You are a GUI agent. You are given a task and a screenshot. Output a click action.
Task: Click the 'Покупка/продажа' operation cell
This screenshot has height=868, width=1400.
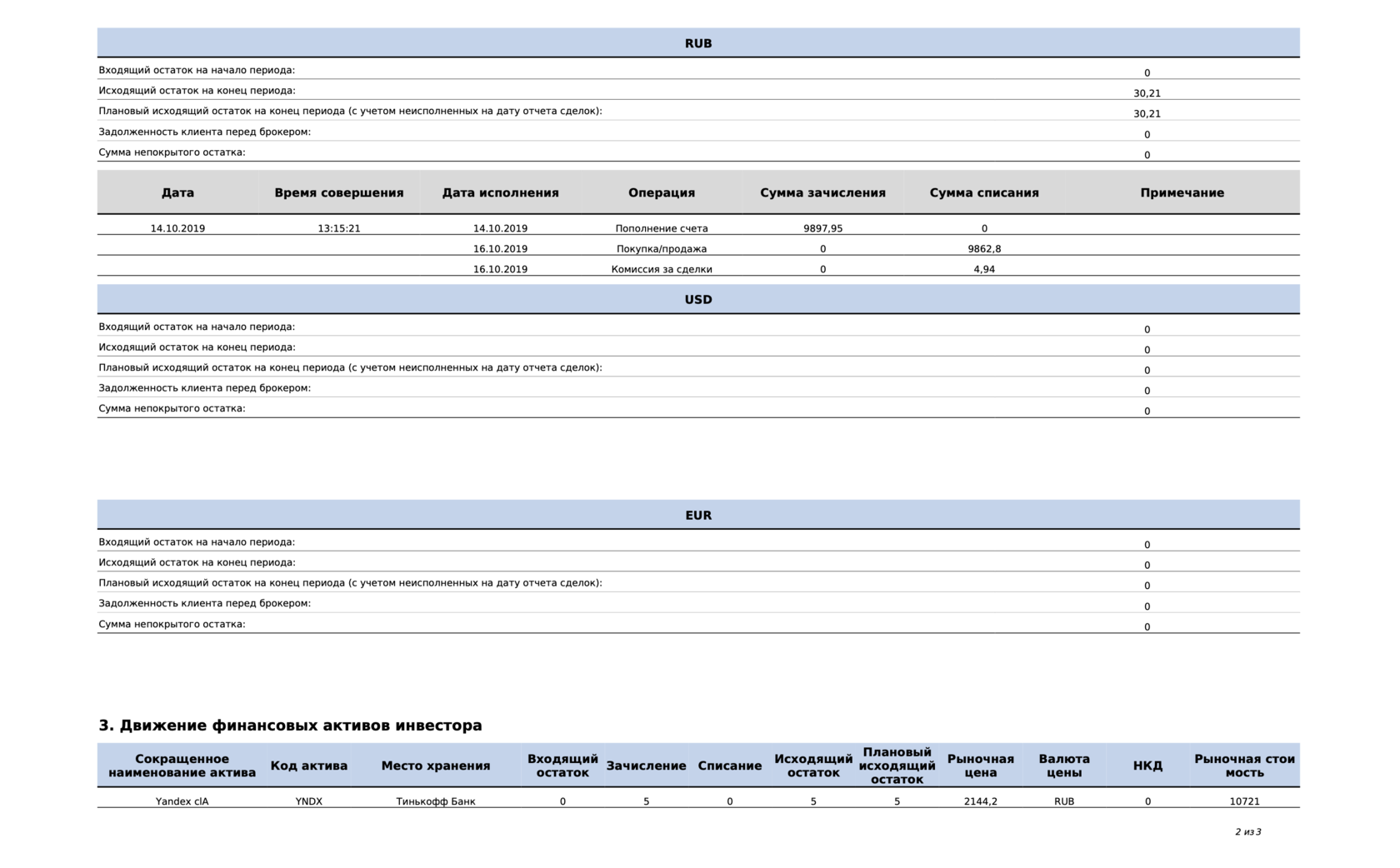[x=662, y=249]
